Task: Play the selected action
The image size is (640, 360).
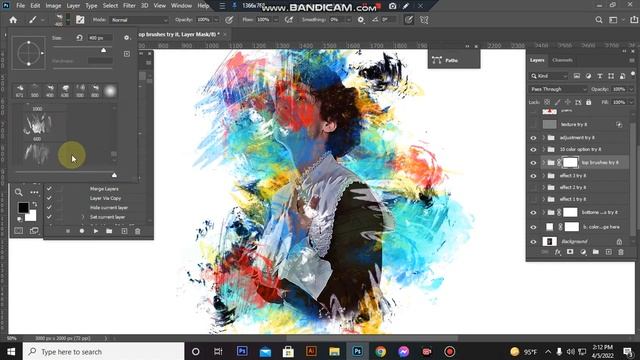Action: pos(96,231)
